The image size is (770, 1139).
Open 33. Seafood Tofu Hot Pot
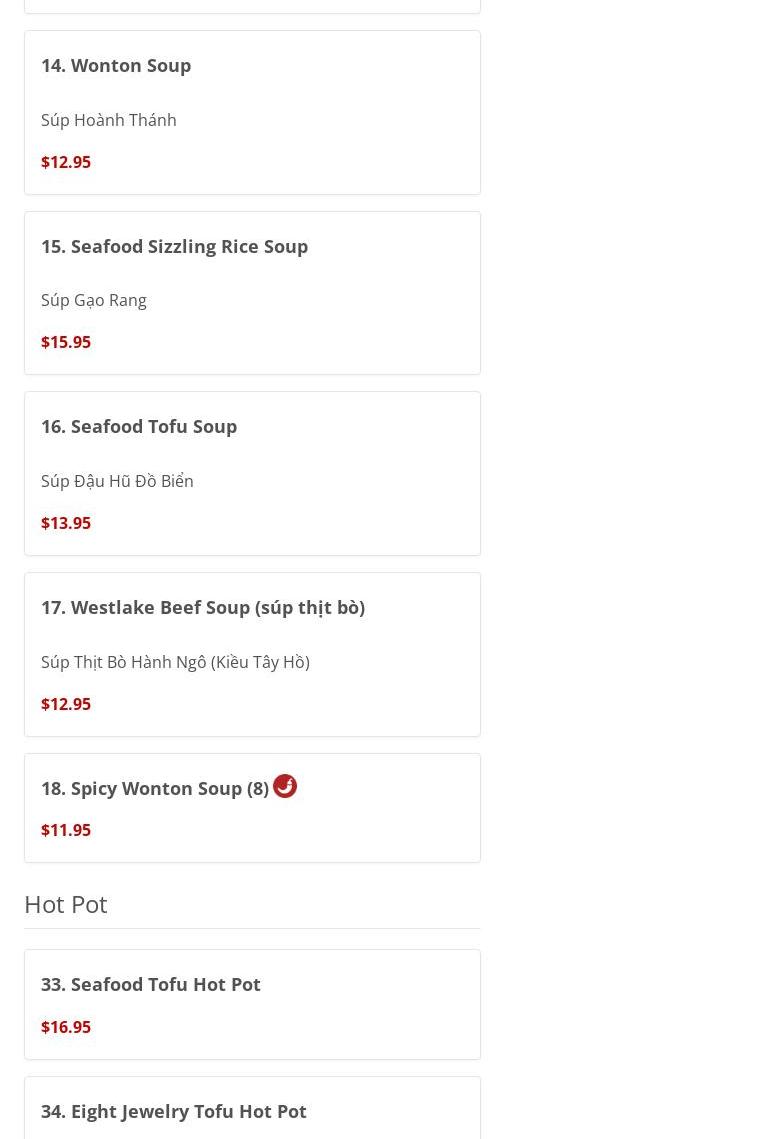click(x=151, y=984)
